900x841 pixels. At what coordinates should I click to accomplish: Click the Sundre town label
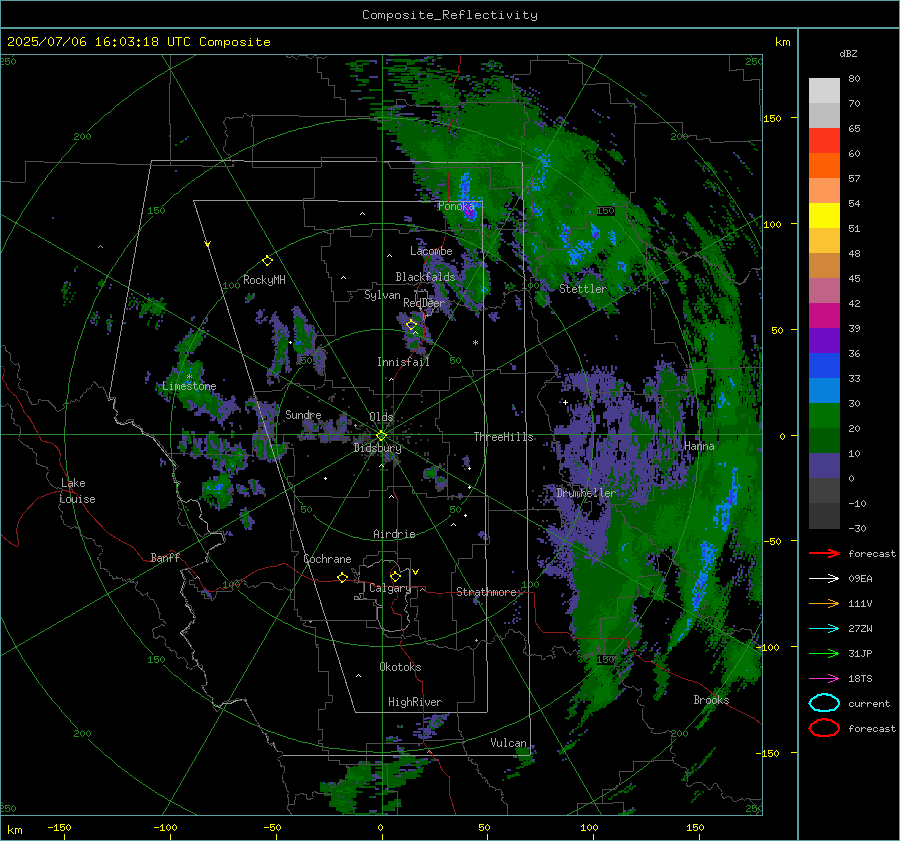point(303,414)
